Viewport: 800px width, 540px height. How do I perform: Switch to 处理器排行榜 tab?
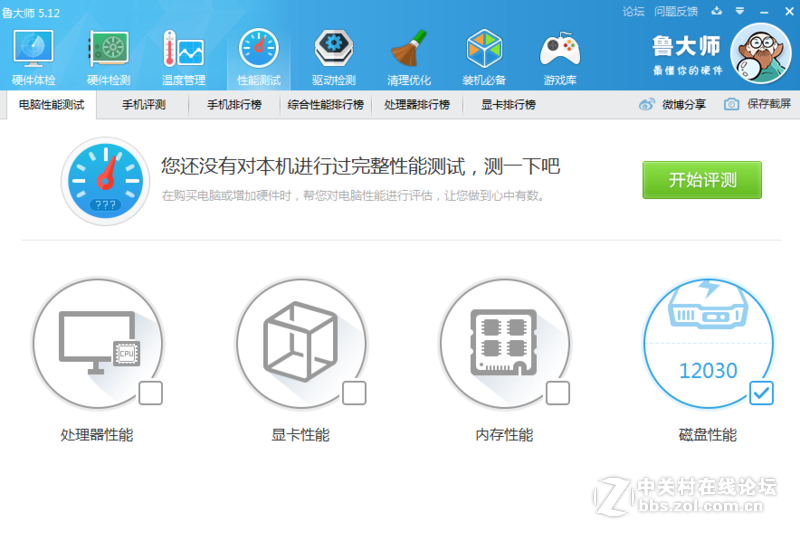pyautogui.click(x=417, y=105)
